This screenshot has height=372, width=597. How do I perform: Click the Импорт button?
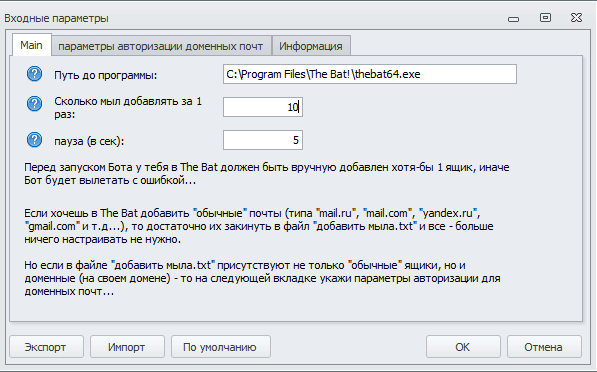pos(127,347)
